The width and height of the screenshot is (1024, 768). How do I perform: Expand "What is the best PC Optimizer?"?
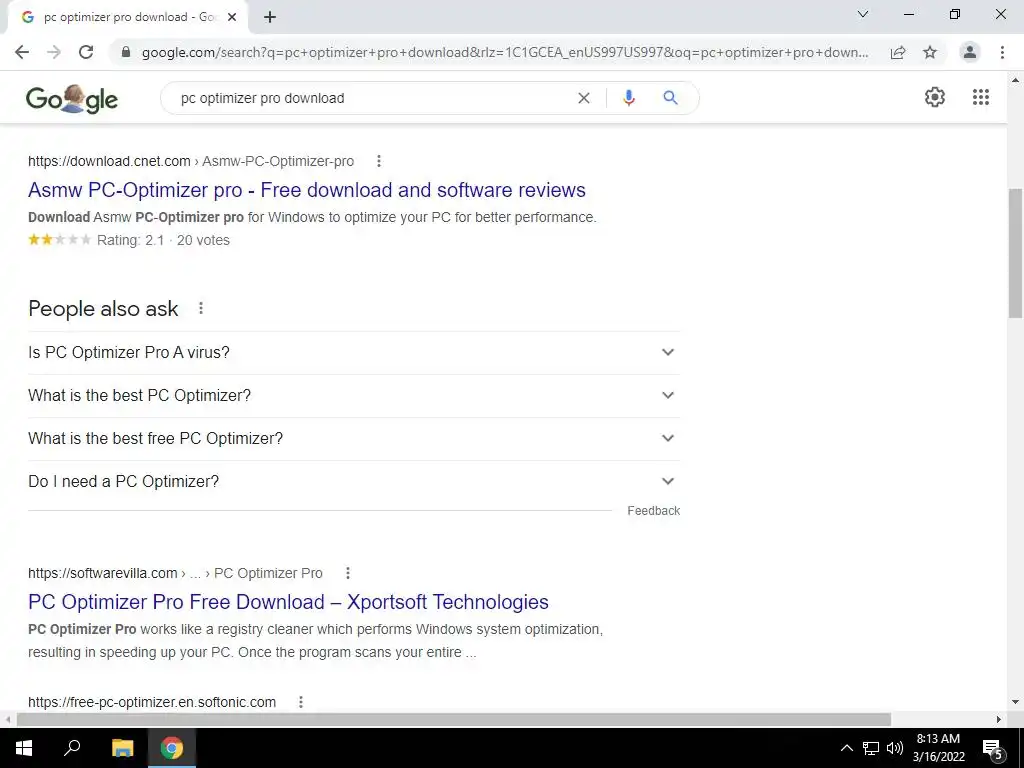(354, 396)
